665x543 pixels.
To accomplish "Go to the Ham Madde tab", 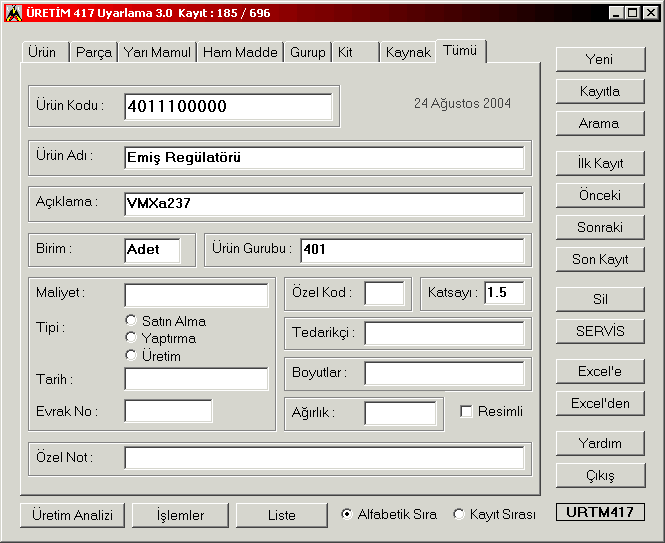I will click(240, 52).
